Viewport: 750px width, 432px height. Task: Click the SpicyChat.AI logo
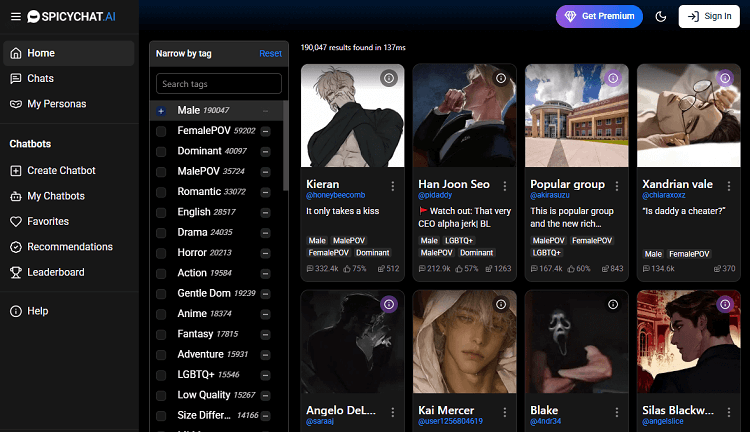[71, 17]
